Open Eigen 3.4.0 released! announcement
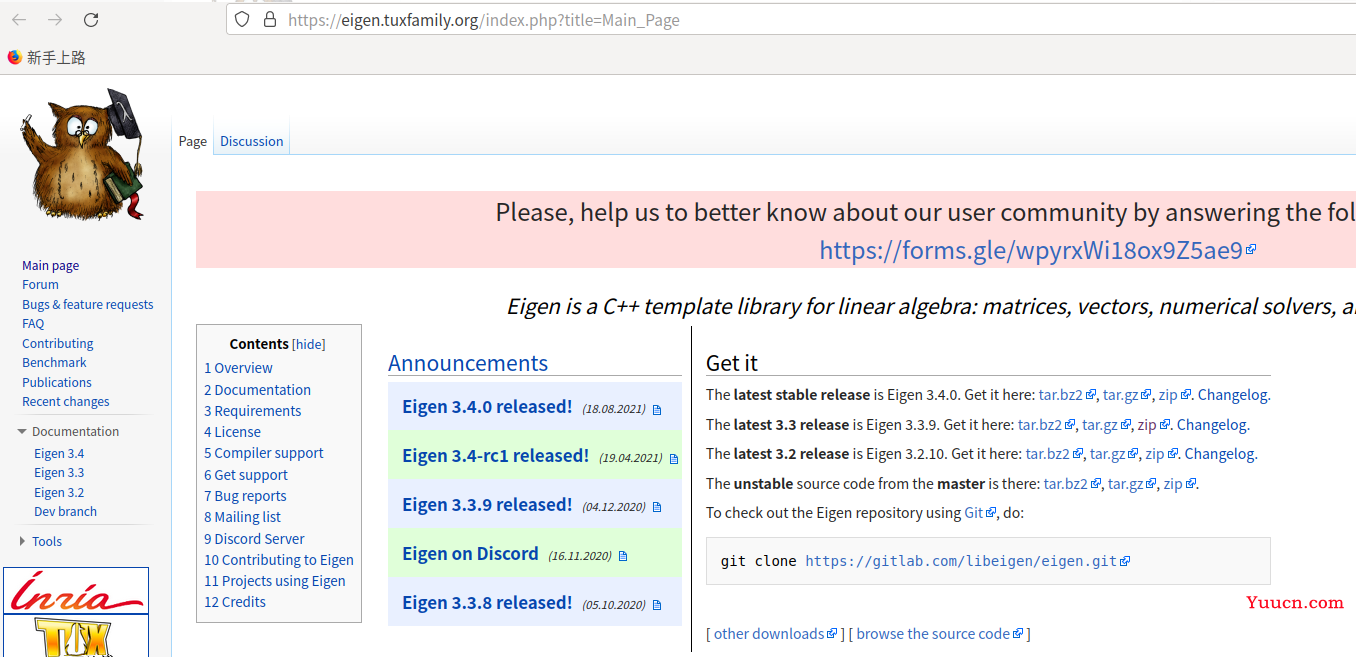Viewport: 1356px width, 657px height. [x=487, y=407]
